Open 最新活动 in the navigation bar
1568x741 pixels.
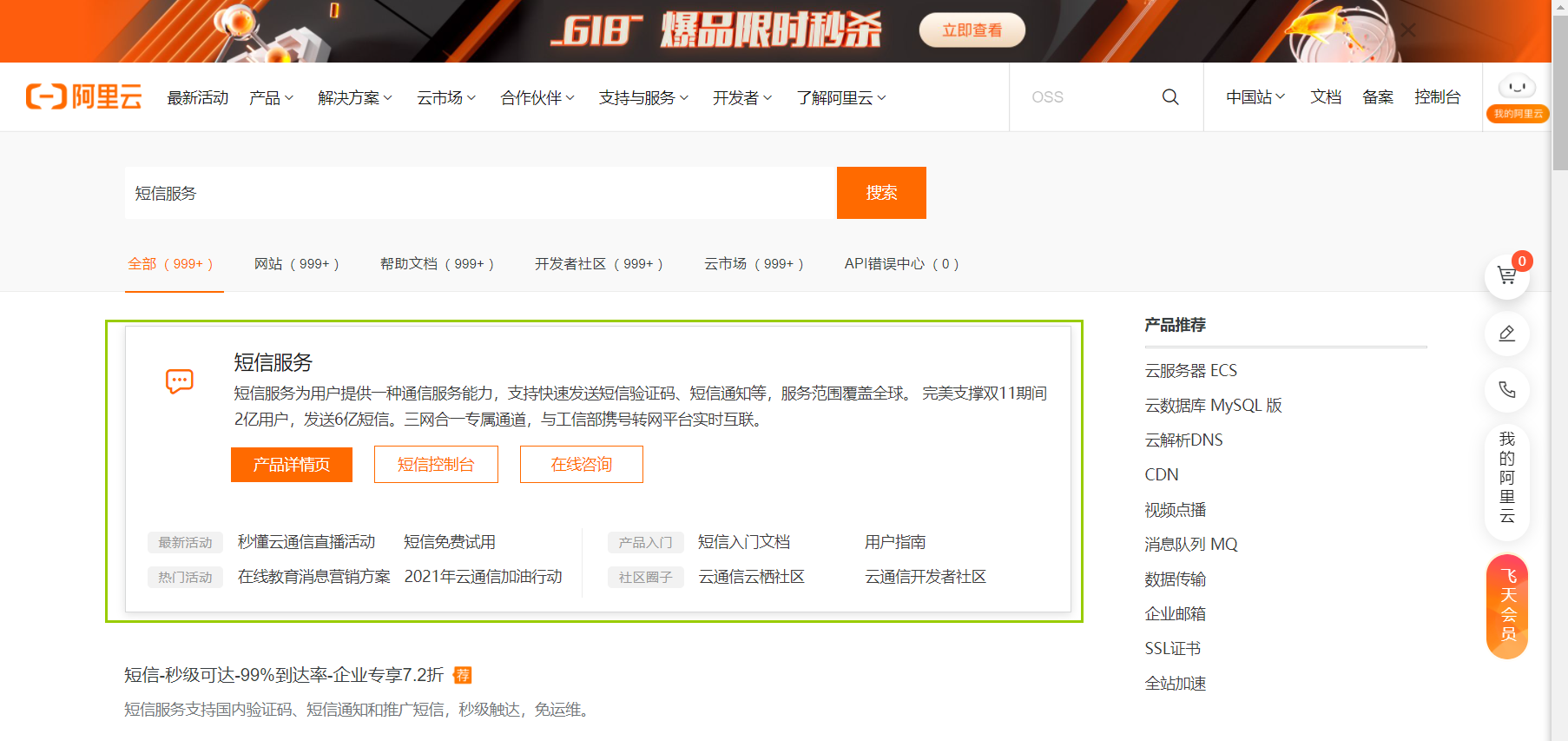click(198, 98)
